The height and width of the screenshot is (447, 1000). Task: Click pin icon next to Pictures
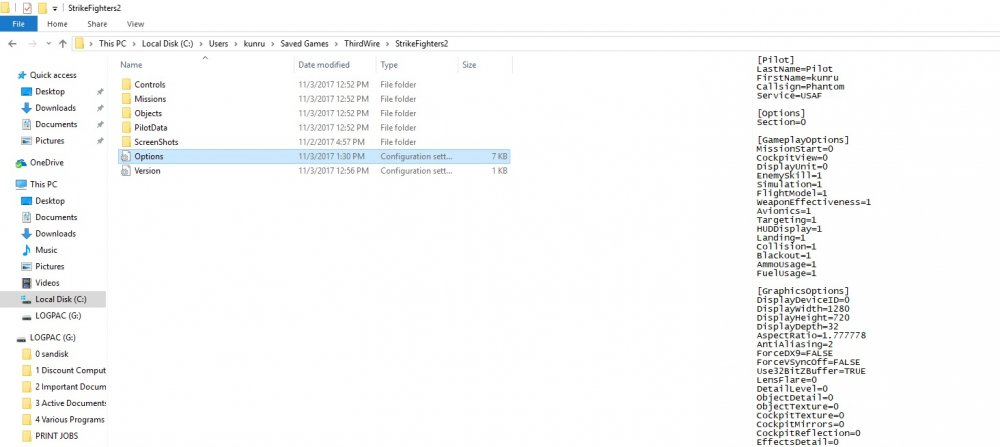[x=99, y=141]
